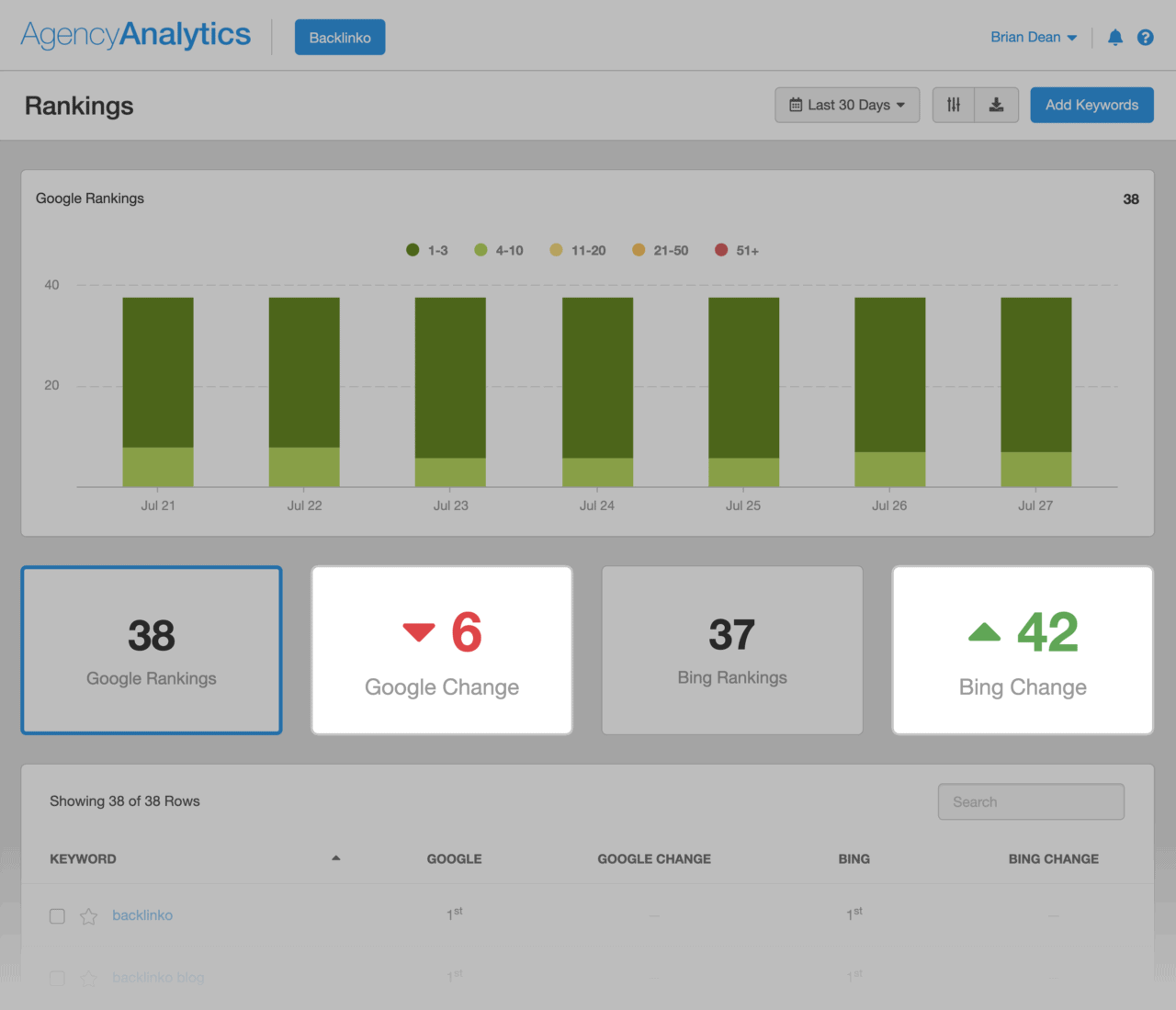The width and height of the screenshot is (1176, 1010).
Task: Check the checkbox beside backlinko blog
Action: [57, 978]
